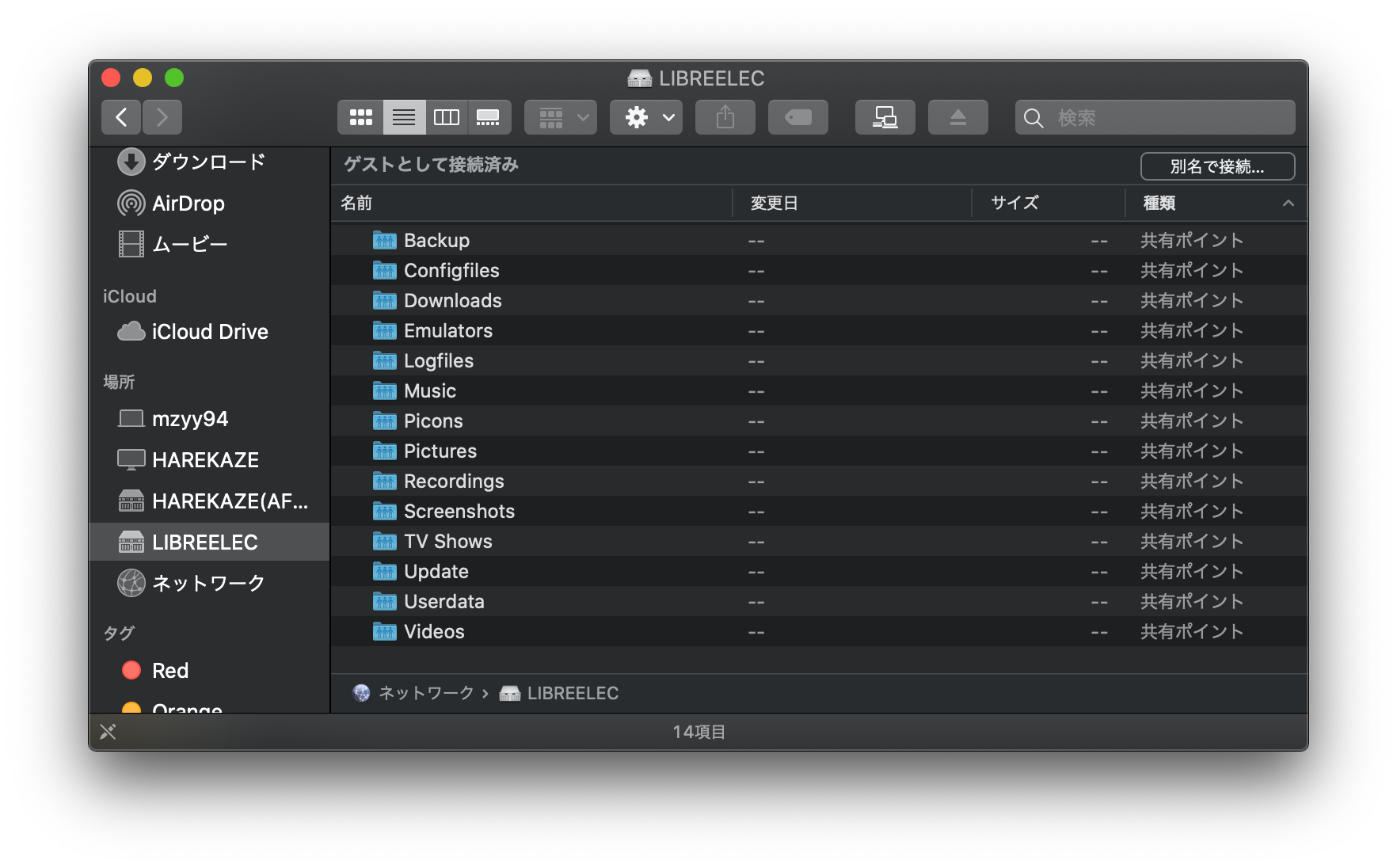Select the Screenshots shared folder name
This screenshot has width=1397, height=868.
point(459,512)
